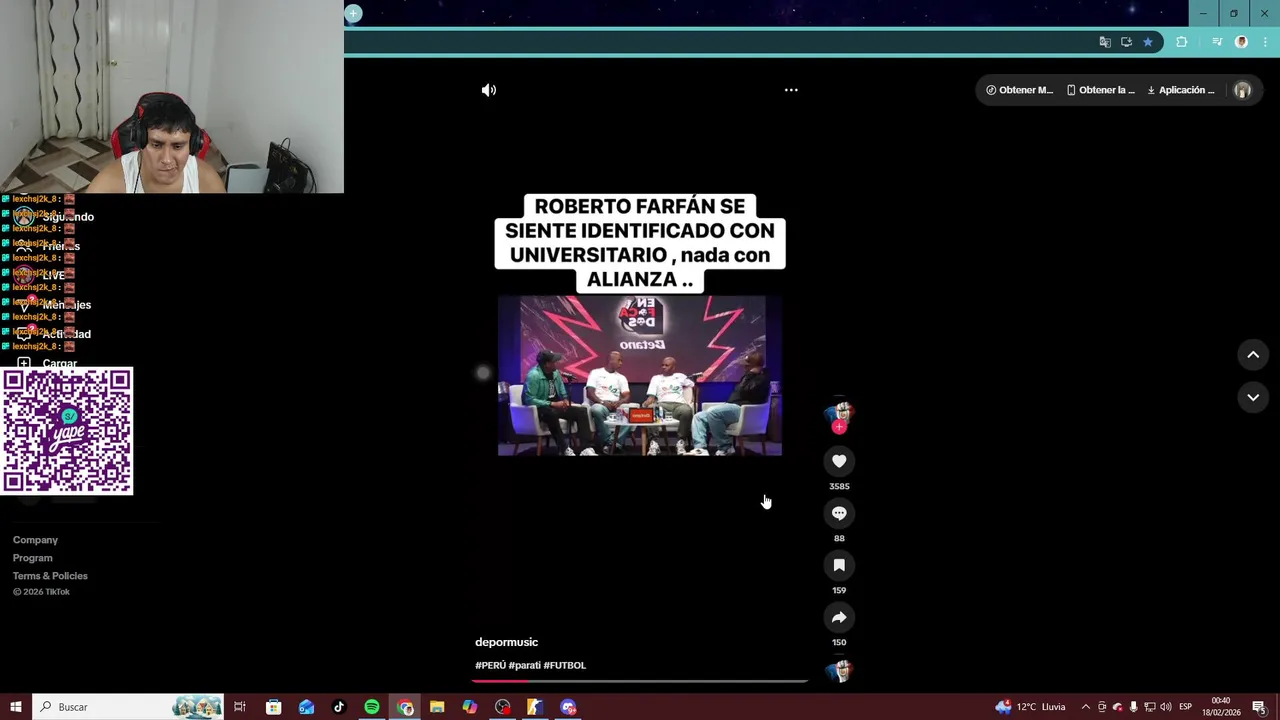This screenshot has height=720, width=1280.
Task: Click the Obtener la ... app button
Action: pos(1100,90)
